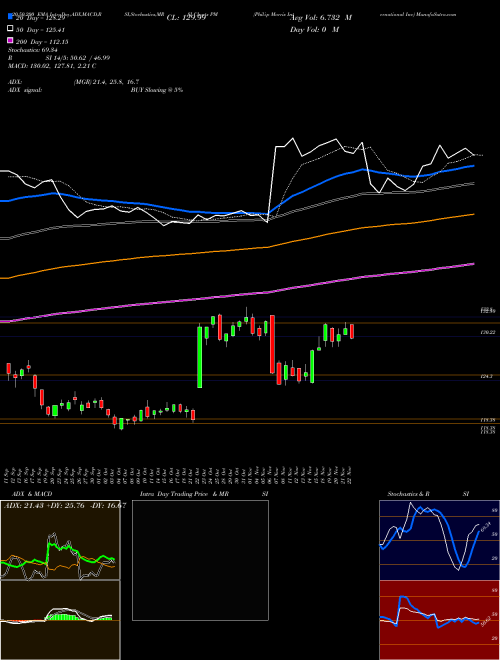The image size is (500, 660).
Task: Click the 'Day Vol: 0 M' text
Action: (x=314, y=29)
